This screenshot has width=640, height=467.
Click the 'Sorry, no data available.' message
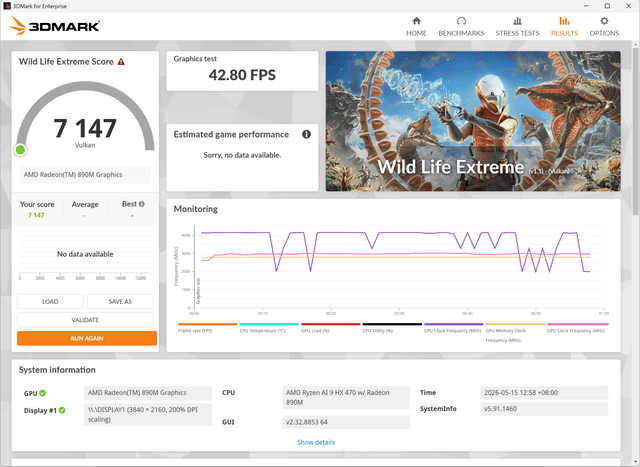(x=242, y=155)
